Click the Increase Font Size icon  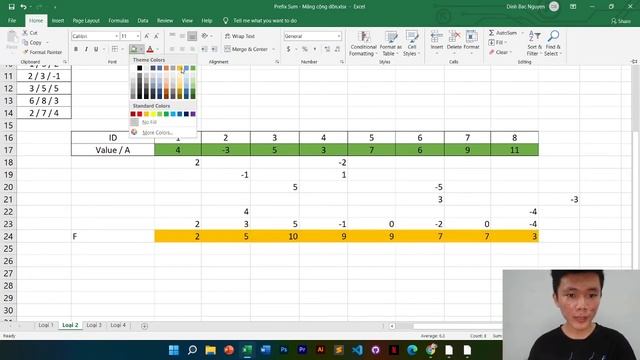pyautogui.click(x=147, y=36)
